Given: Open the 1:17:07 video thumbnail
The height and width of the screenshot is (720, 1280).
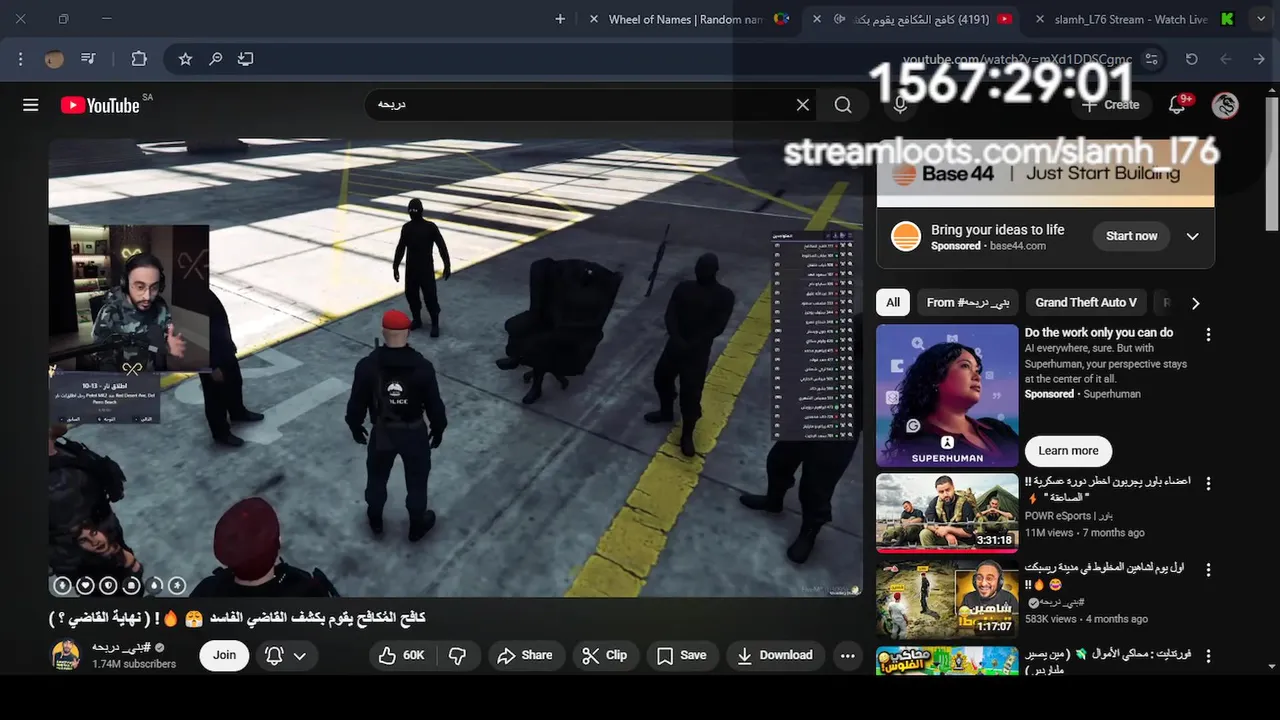Looking at the screenshot, I should (x=947, y=599).
